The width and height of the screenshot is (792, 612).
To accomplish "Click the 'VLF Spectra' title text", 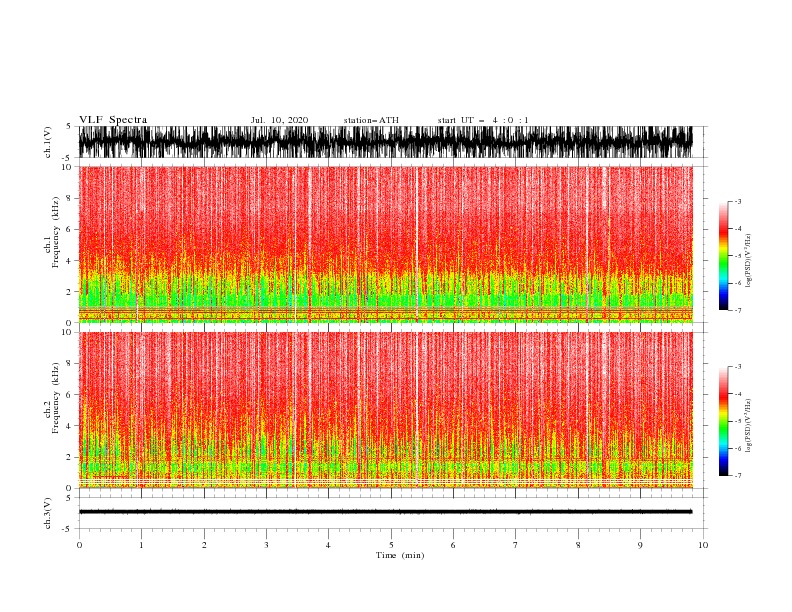I will (113, 120).
